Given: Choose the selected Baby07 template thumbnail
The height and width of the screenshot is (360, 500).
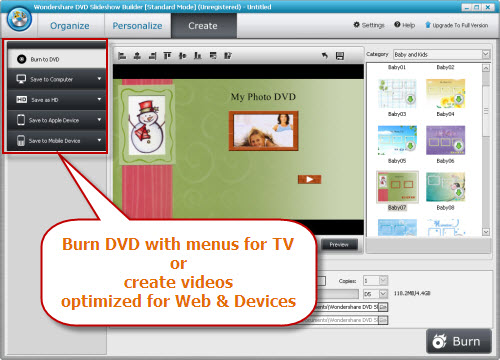Looking at the screenshot, I should tap(397, 187).
